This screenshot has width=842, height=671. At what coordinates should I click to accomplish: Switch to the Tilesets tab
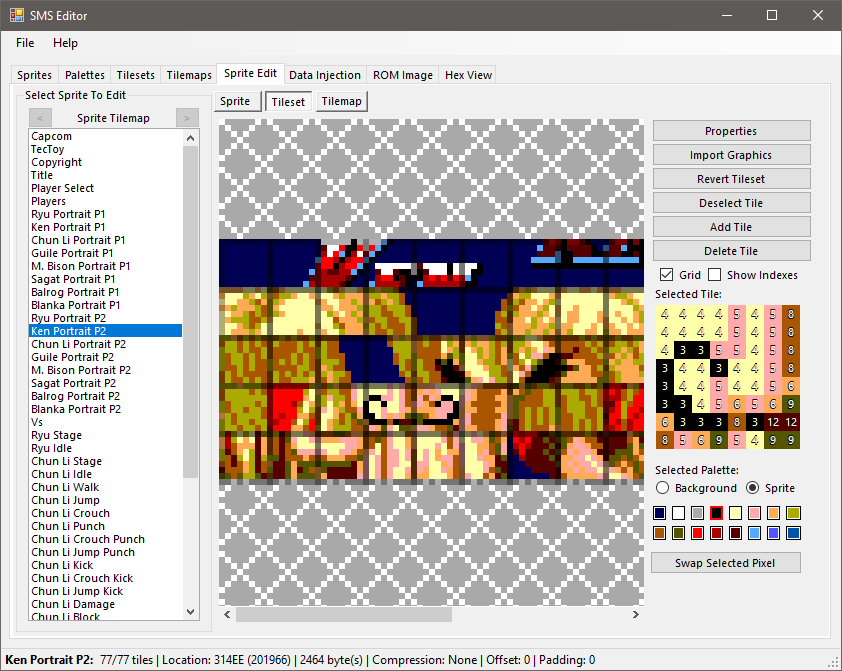(x=135, y=75)
